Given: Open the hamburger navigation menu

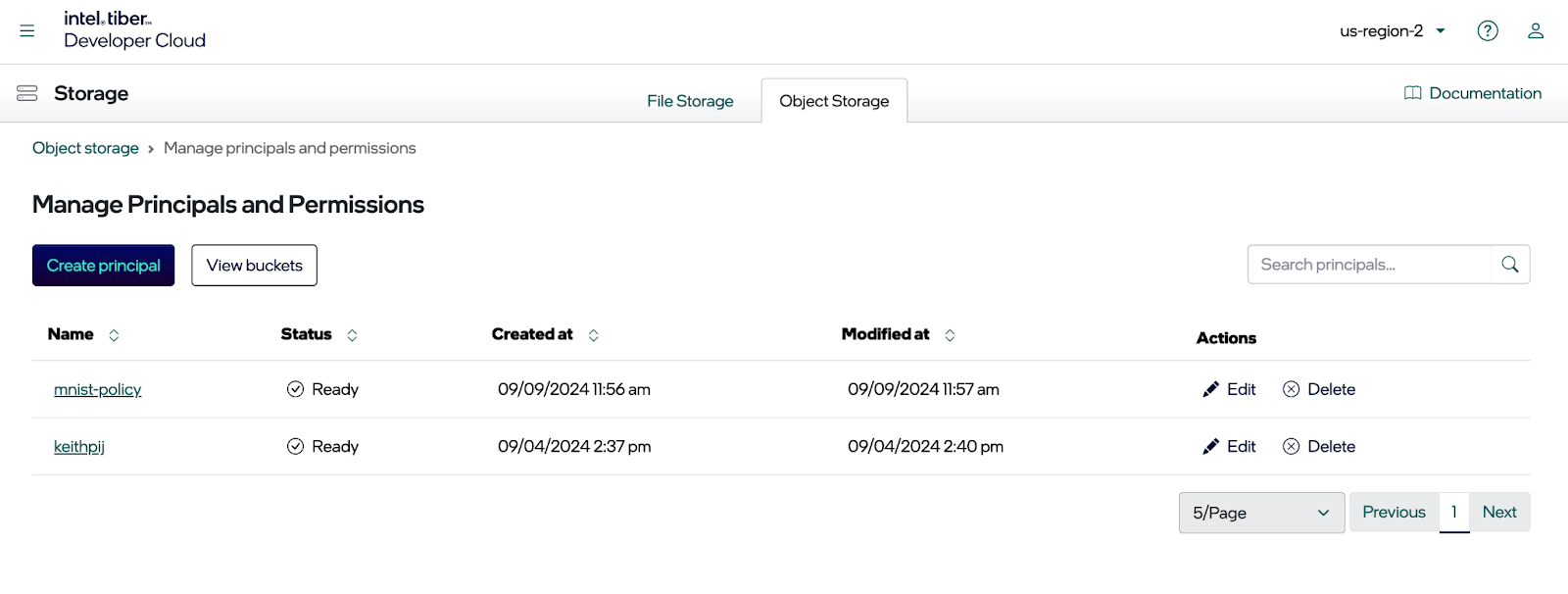Looking at the screenshot, I should pyautogui.click(x=27, y=31).
